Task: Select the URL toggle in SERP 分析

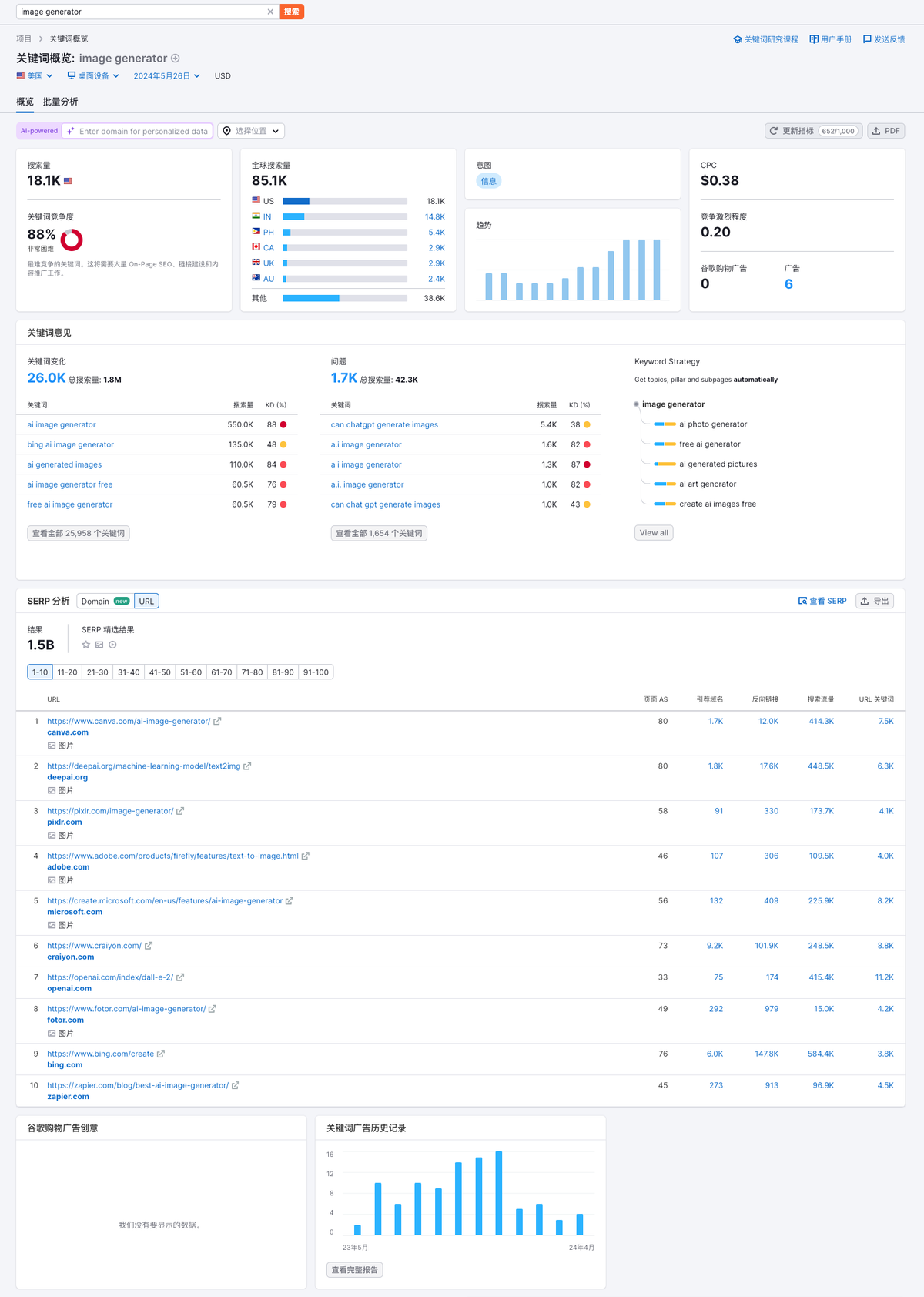Action: 146,602
